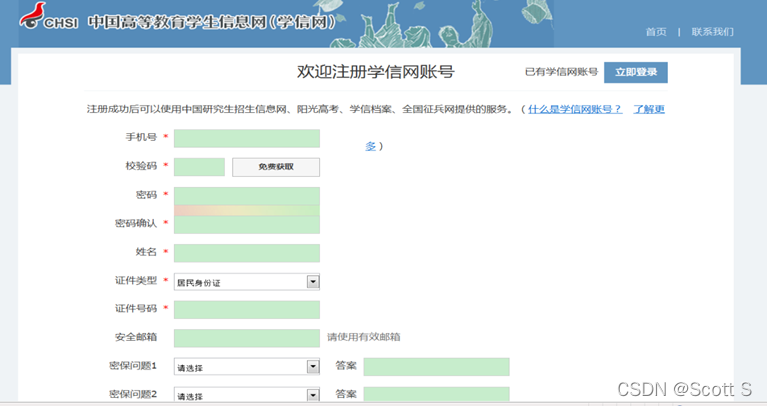Image resolution: width=767 pixels, height=406 pixels.
Task: Click the CHSI logo icon
Action: (48, 17)
